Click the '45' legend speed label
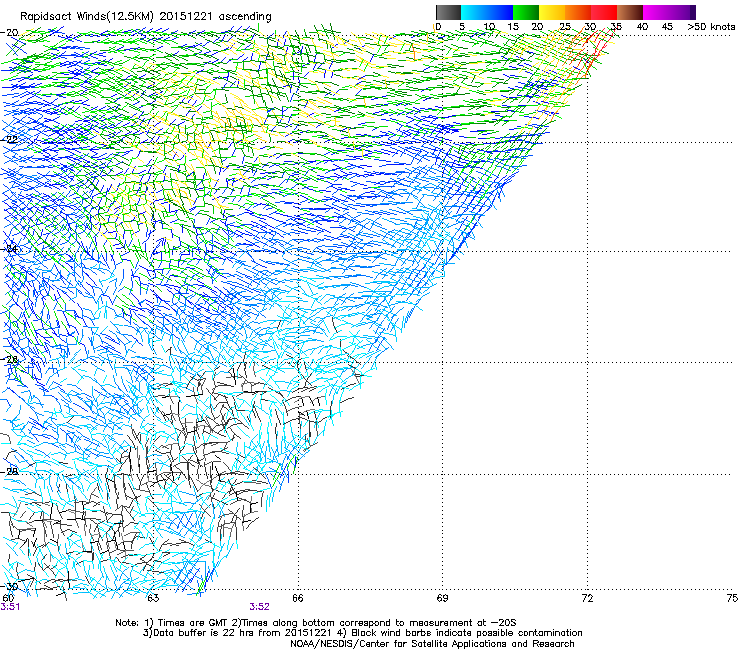Viewport: 740px width, 650px height. tap(667, 27)
